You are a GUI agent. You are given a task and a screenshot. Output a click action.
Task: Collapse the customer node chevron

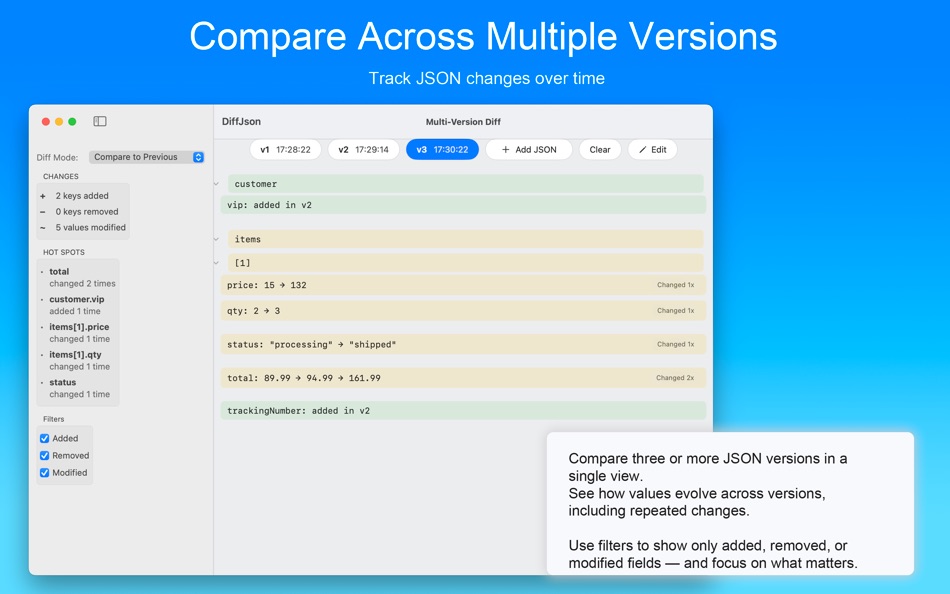[x=216, y=184]
